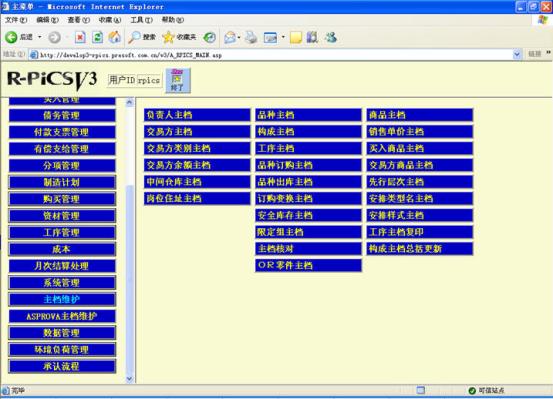This screenshot has height=399, width=553.
Task: Open 负责人主档 master
Action: (x=197, y=115)
